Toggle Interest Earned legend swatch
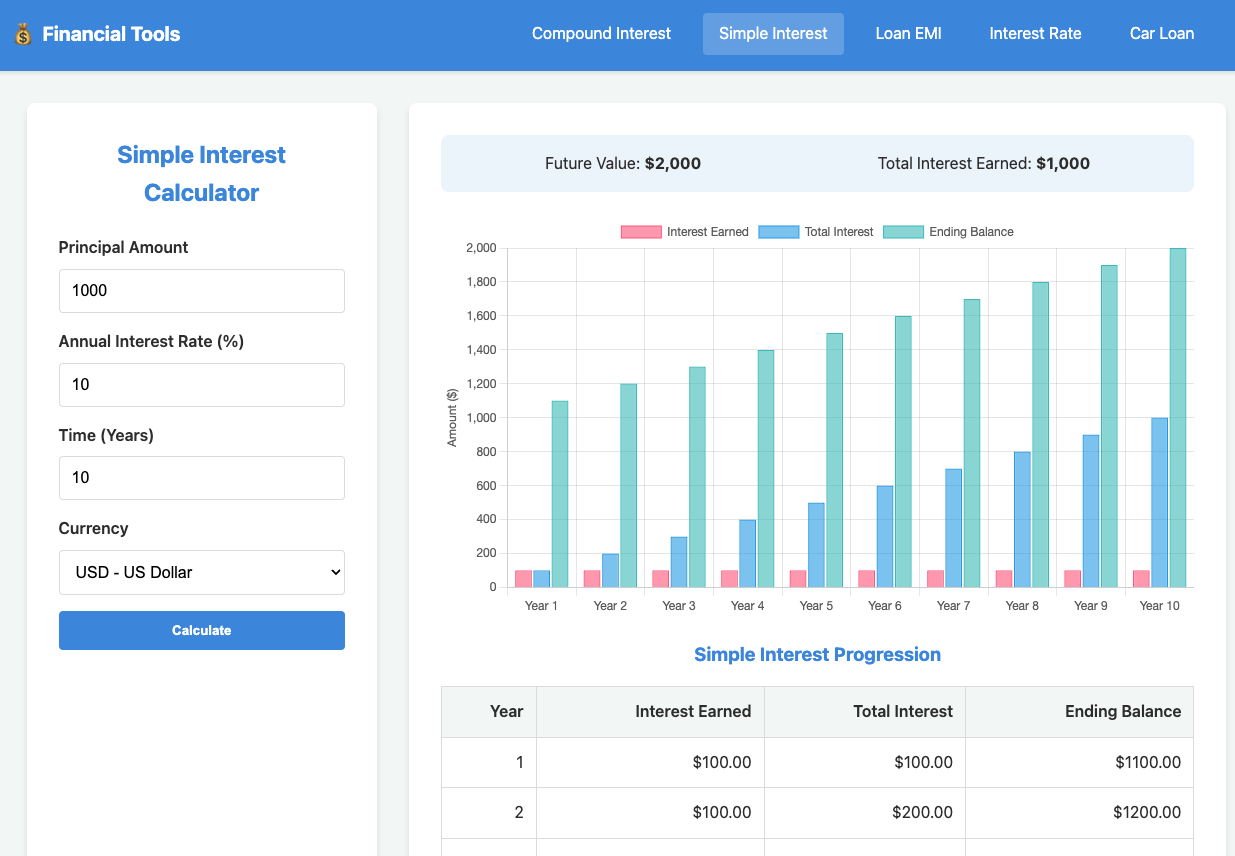The image size is (1235, 856). click(641, 232)
